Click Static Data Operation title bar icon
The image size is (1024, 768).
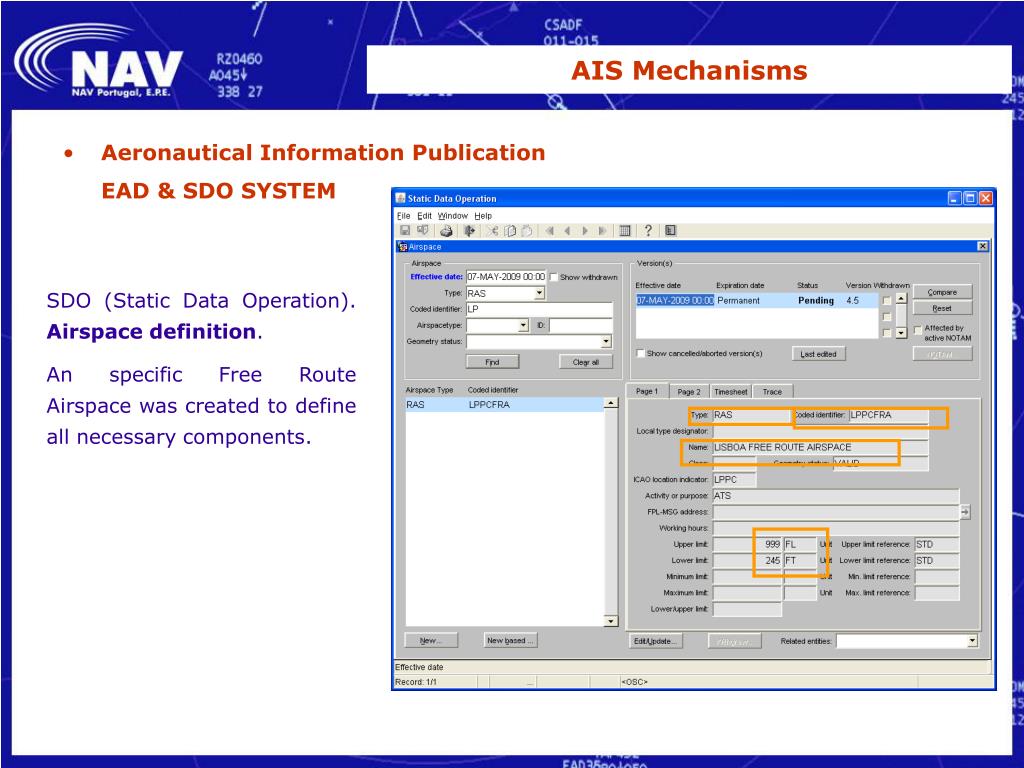pos(401,199)
